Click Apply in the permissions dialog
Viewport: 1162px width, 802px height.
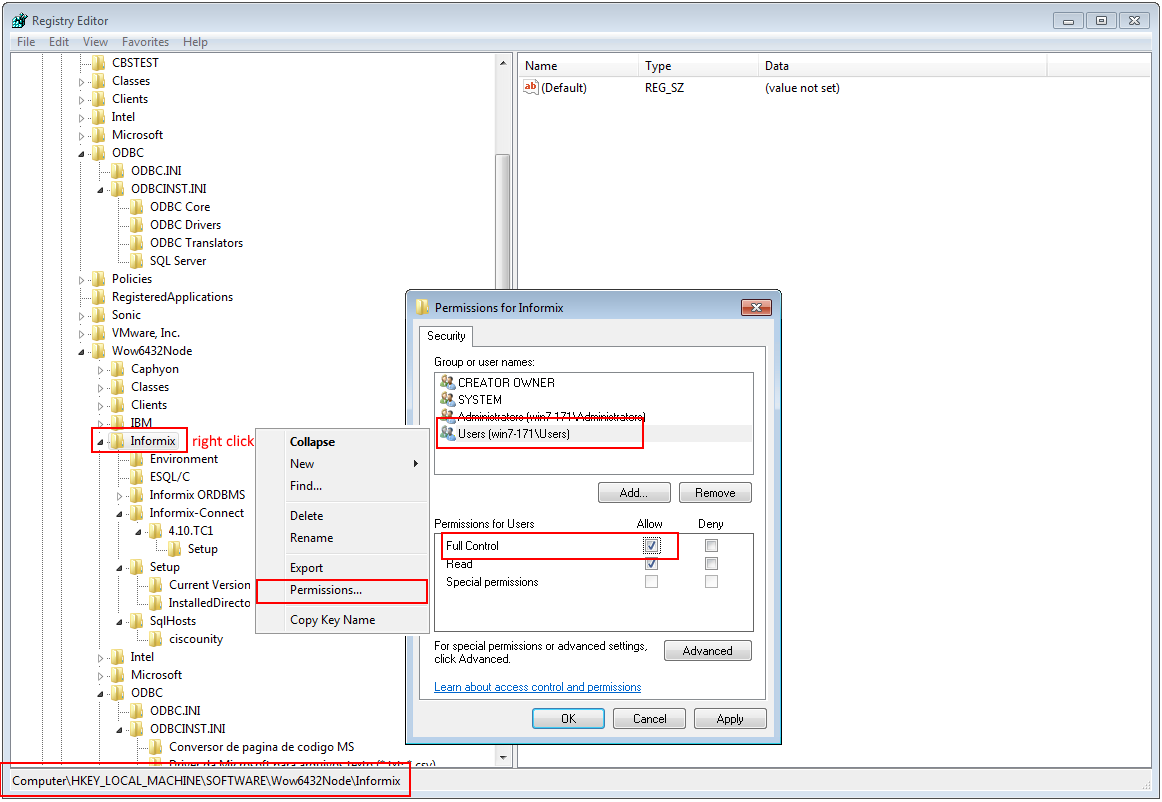click(x=730, y=719)
